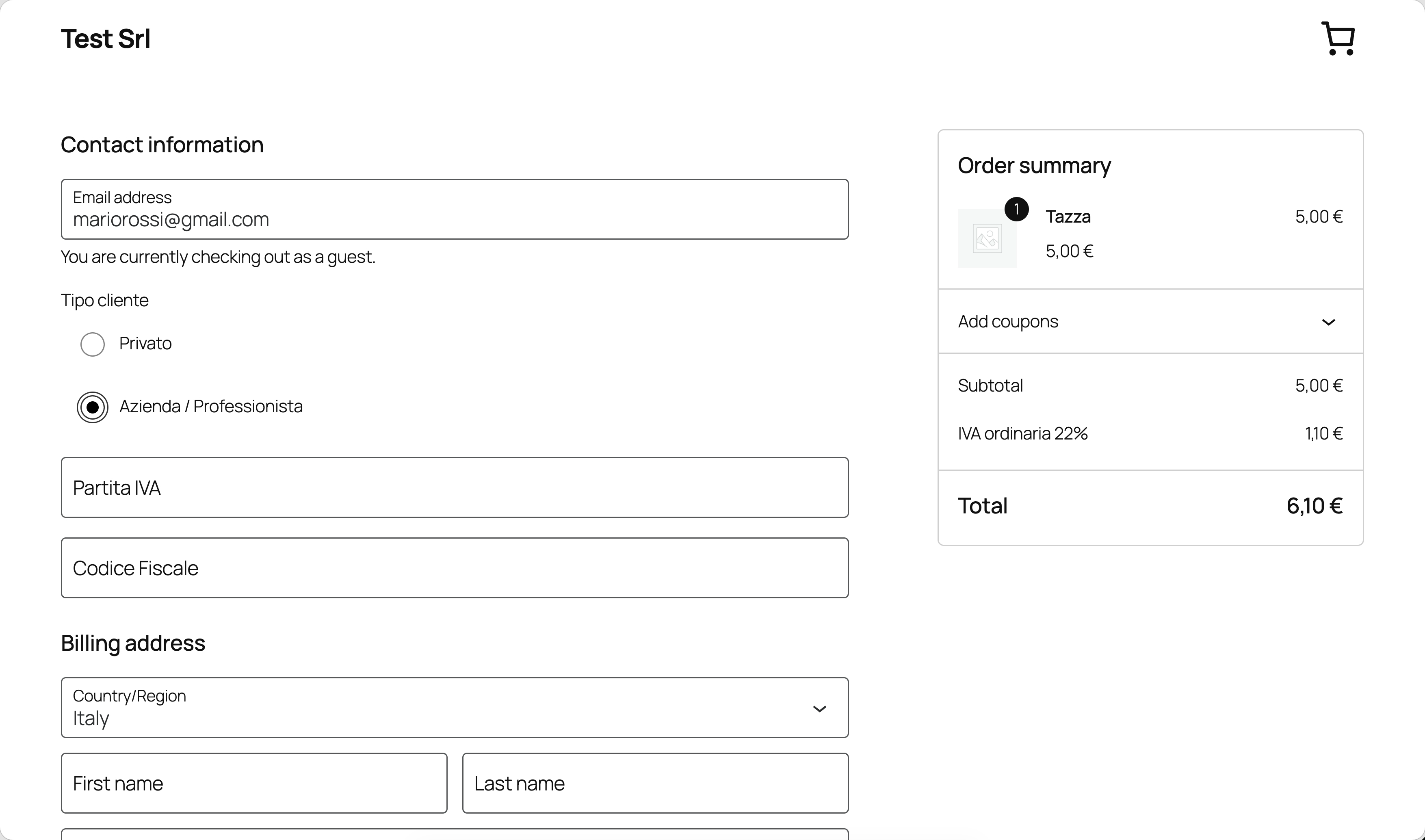The width and height of the screenshot is (1425, 840).
Task: Open the Country/Region dropdown
Action: point(455,708)
